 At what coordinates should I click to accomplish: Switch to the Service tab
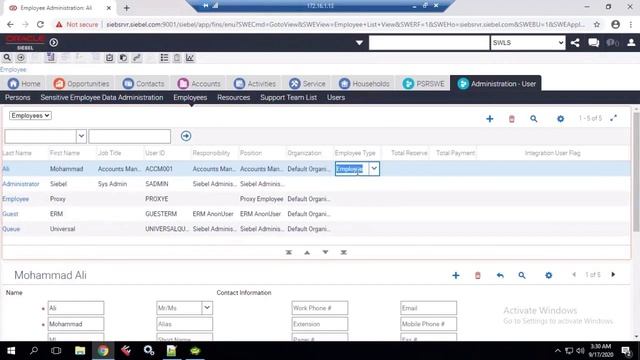point(307,84)
